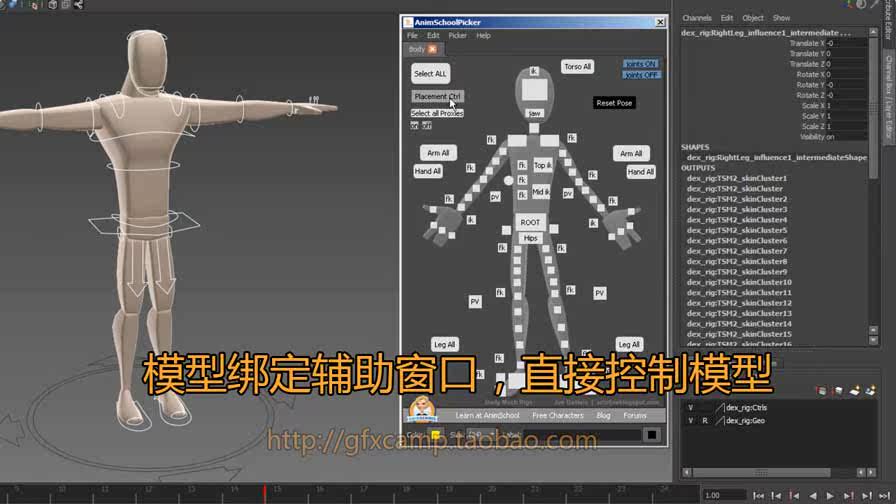Click Select all Proxies
This screenshot has width=896, height=504.
pyautogui.click(x=437, y=113)
